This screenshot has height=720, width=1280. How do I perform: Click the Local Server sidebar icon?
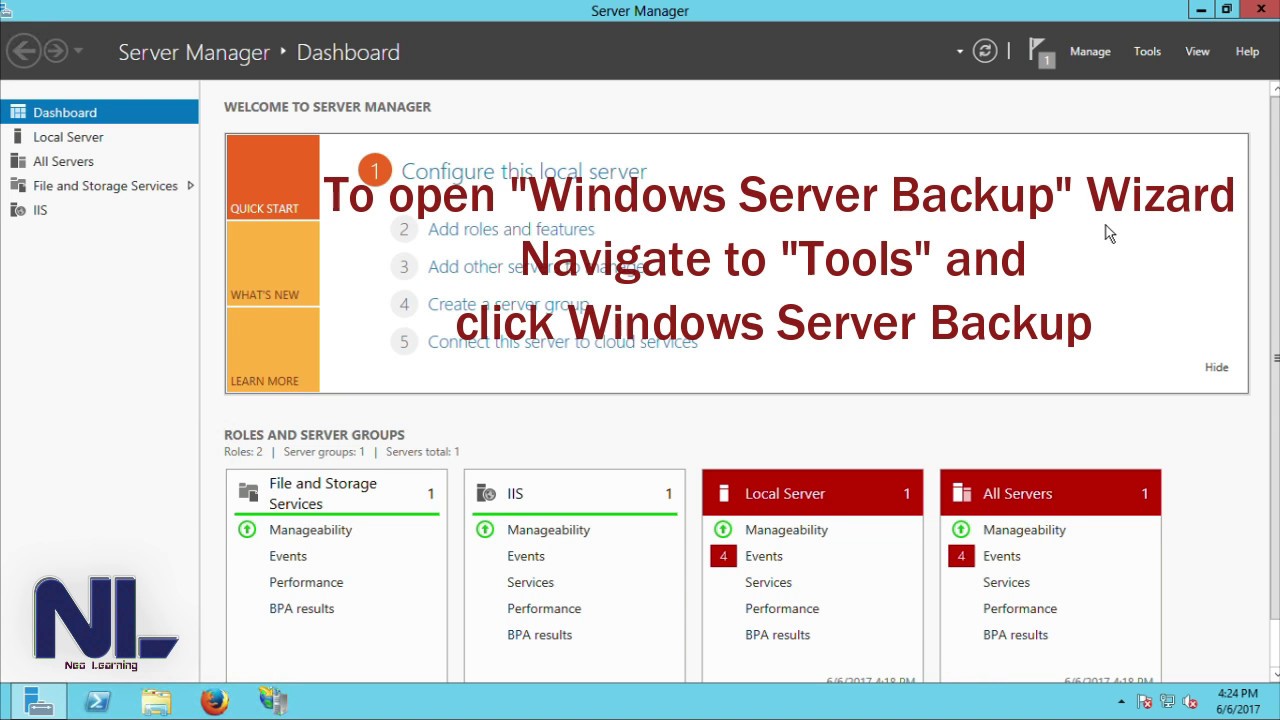[17, 136]
